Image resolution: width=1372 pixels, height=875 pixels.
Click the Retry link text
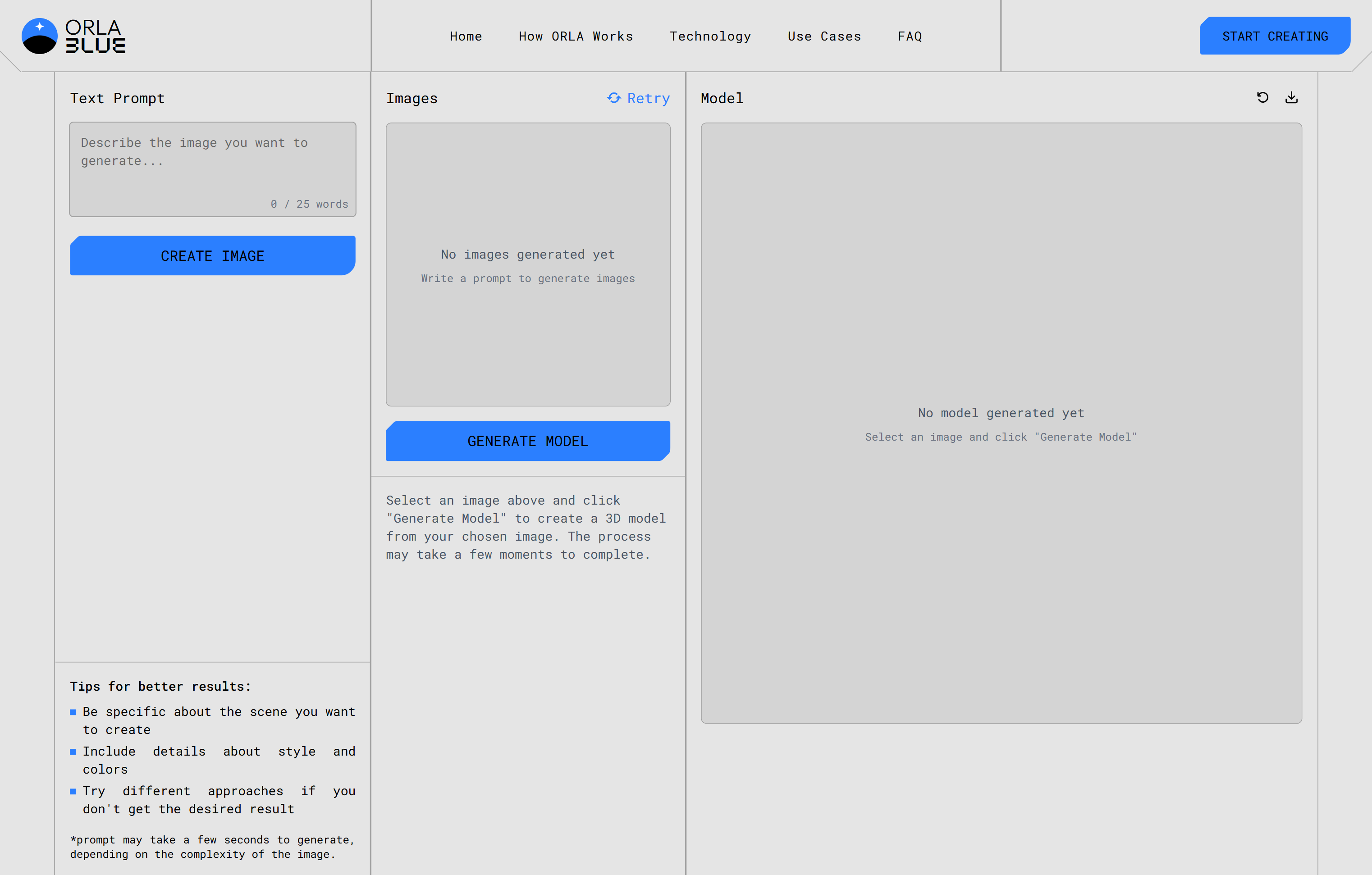pos(649,98)
